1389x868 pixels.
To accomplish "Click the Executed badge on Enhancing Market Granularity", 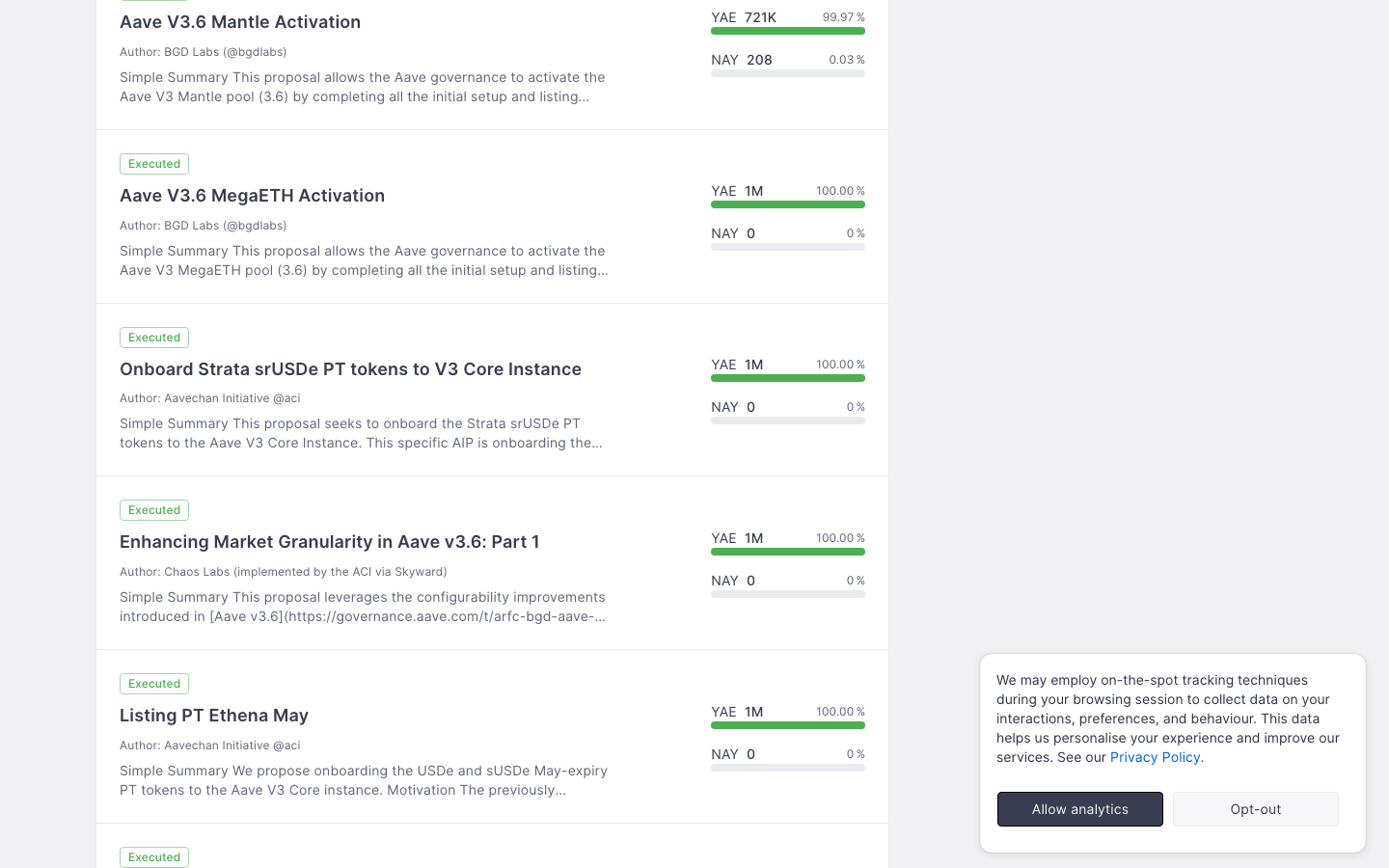I will (x=153, y=510).
